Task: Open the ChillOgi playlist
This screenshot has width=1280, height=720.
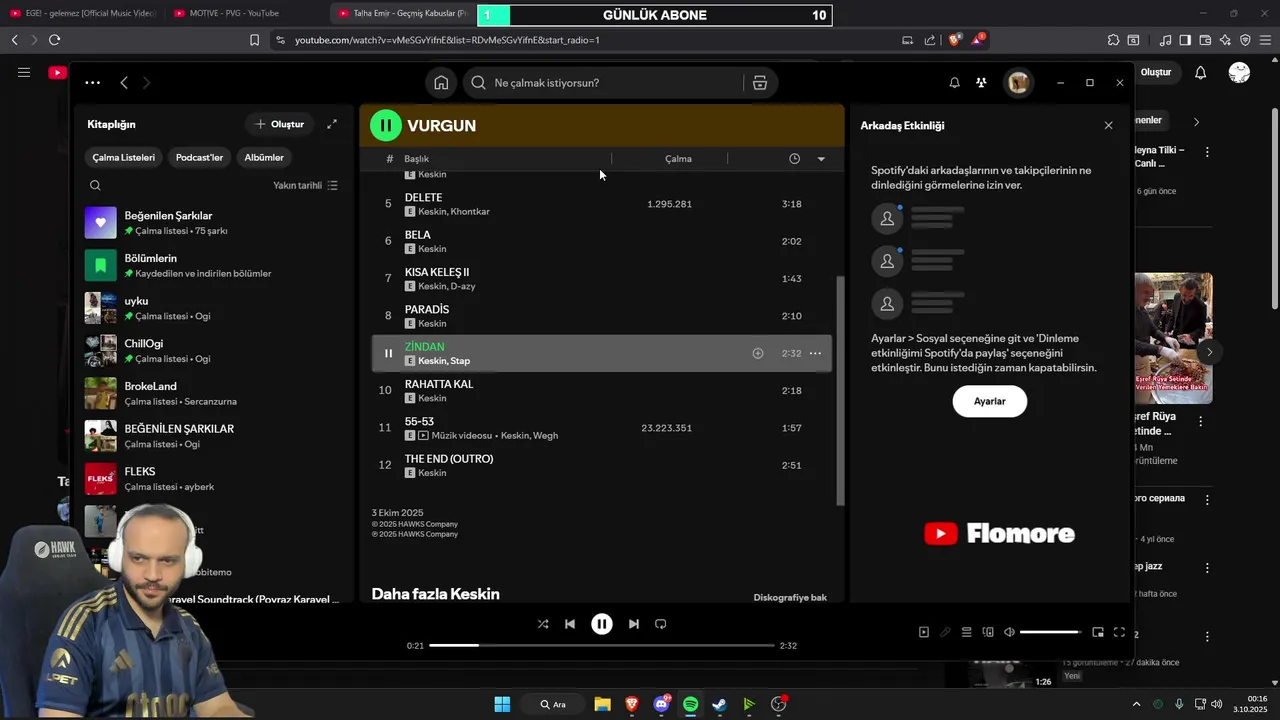Action: coord(215,350)
